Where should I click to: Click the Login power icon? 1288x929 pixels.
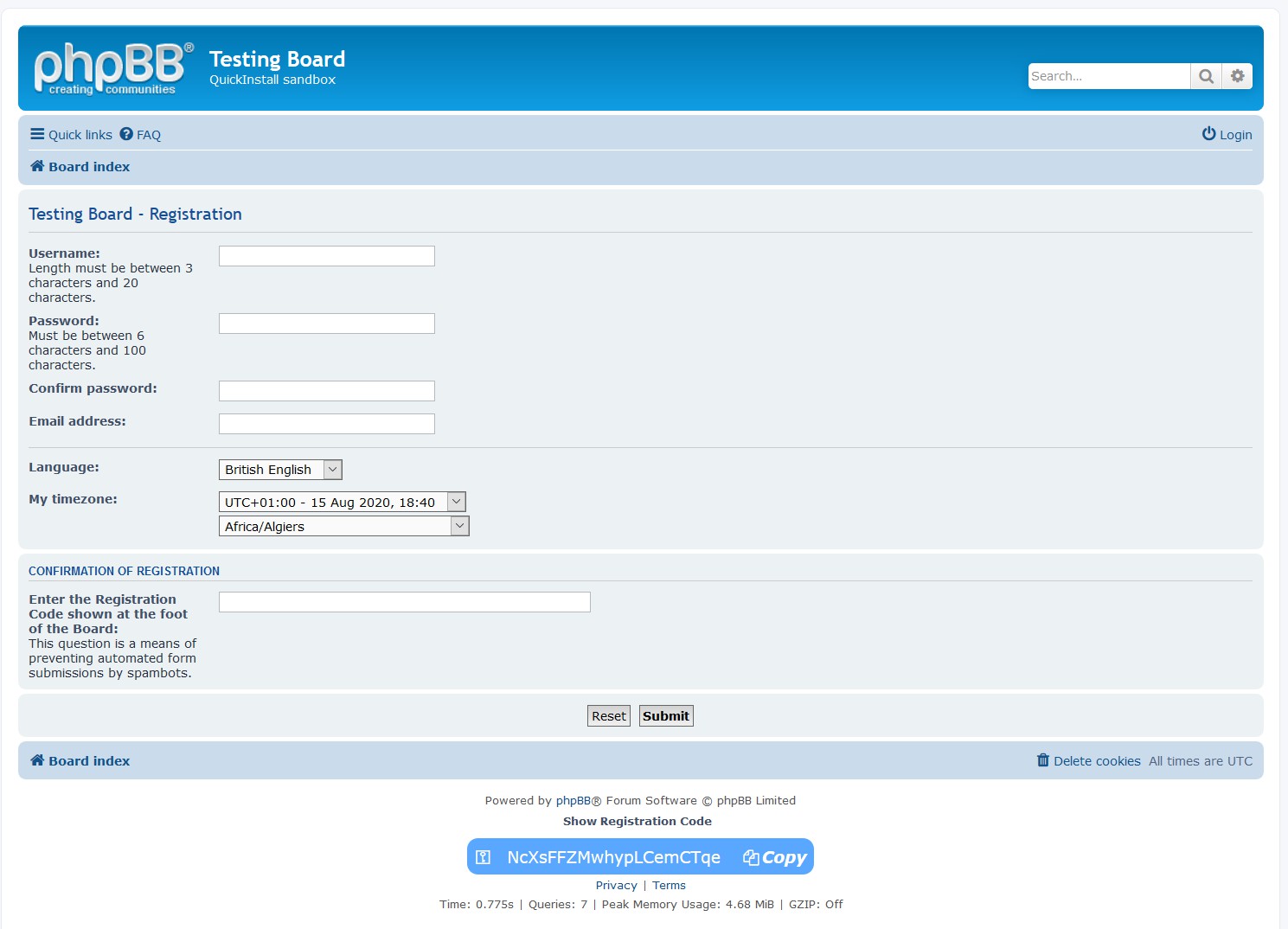click(1208, 133)
